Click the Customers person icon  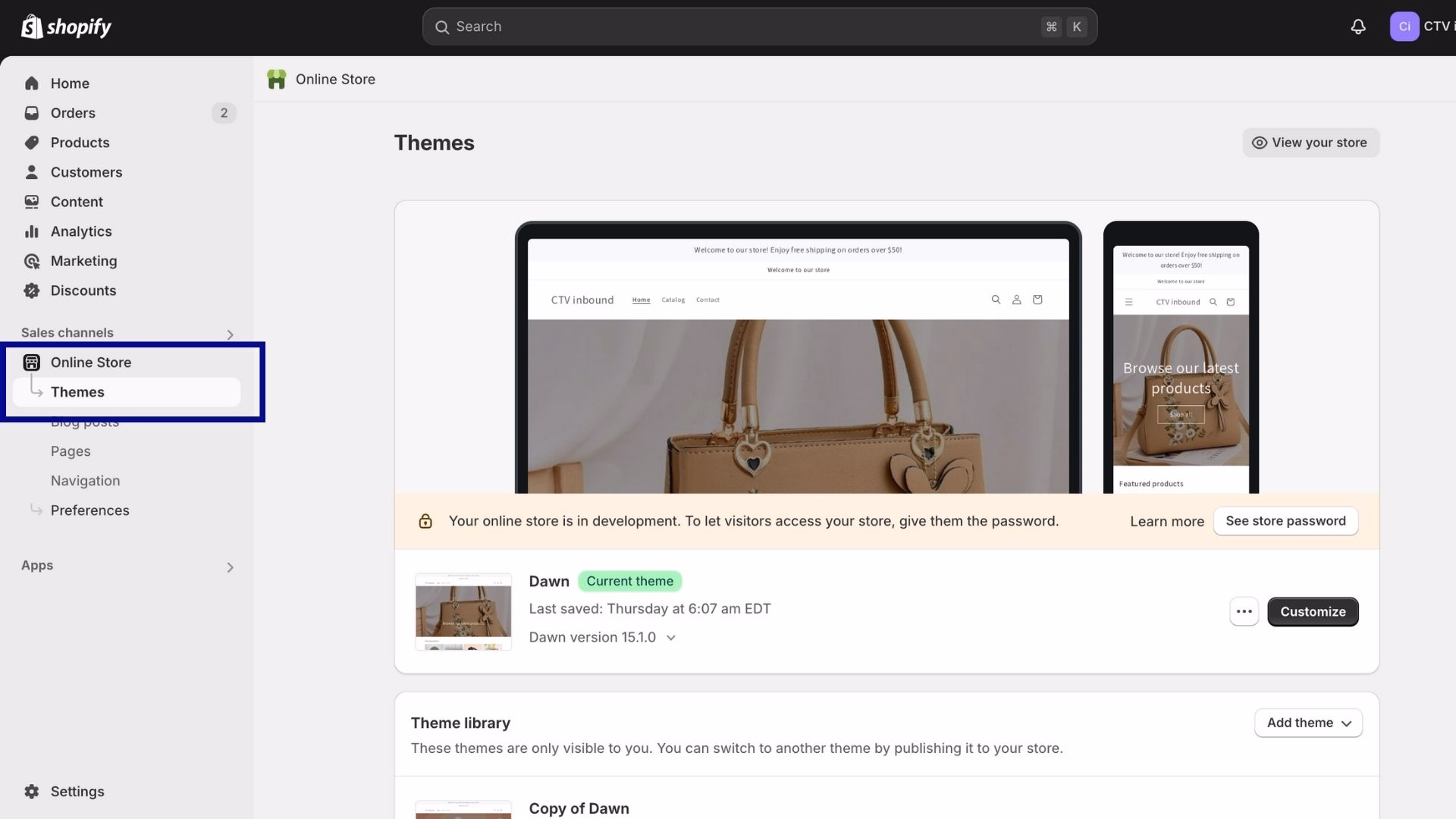click(x=31, y=172)
